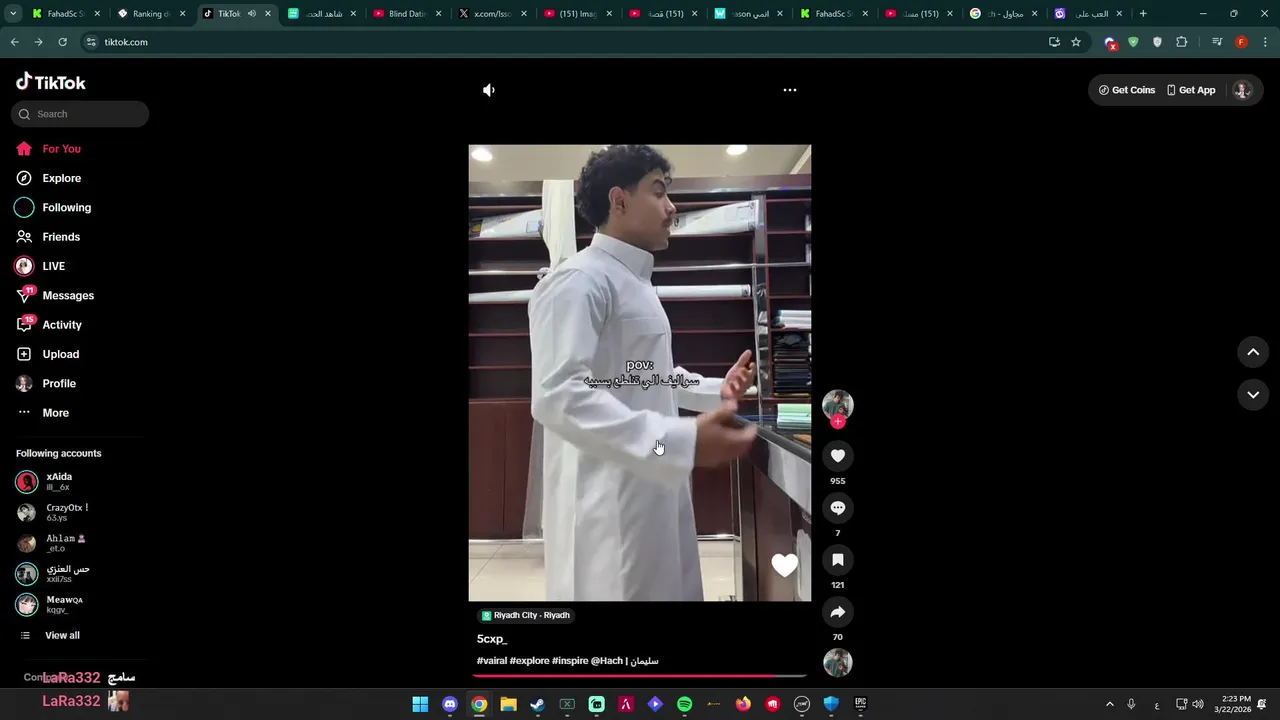The width and height of the screenshot is (1280, 720).
Task: Go to the previous video arrow
Action: pyautogui.click(x=1253, y=352)
